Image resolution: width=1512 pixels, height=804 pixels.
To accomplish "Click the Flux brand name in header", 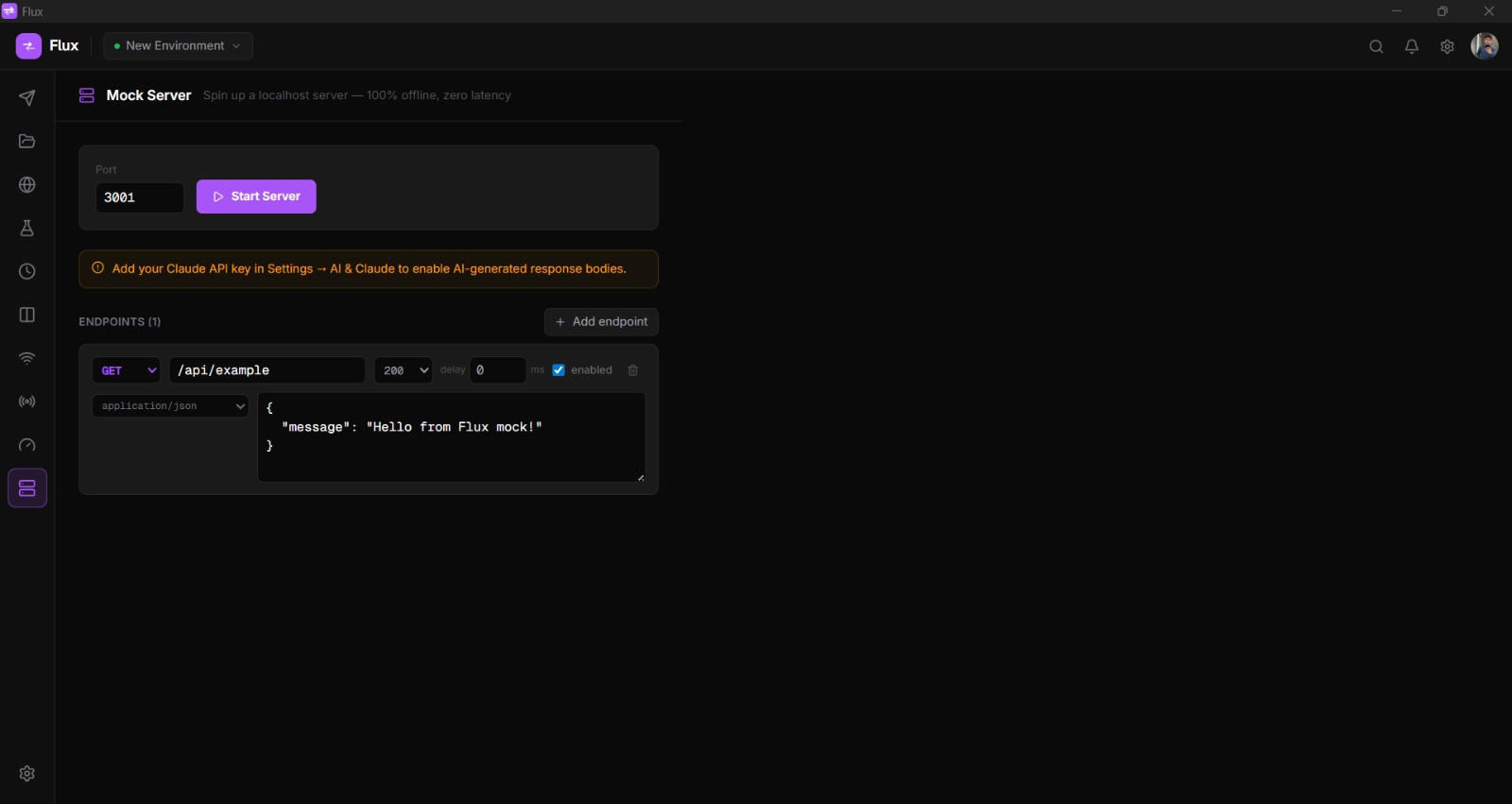I will click(64, 45).
